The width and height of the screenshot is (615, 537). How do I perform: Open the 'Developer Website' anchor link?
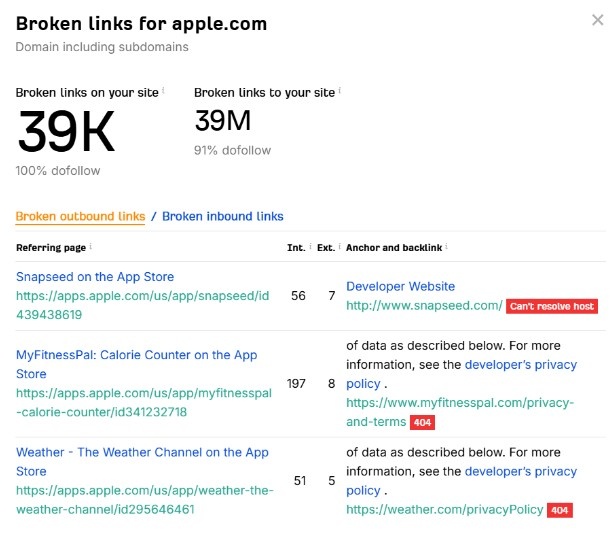[400, 286]
